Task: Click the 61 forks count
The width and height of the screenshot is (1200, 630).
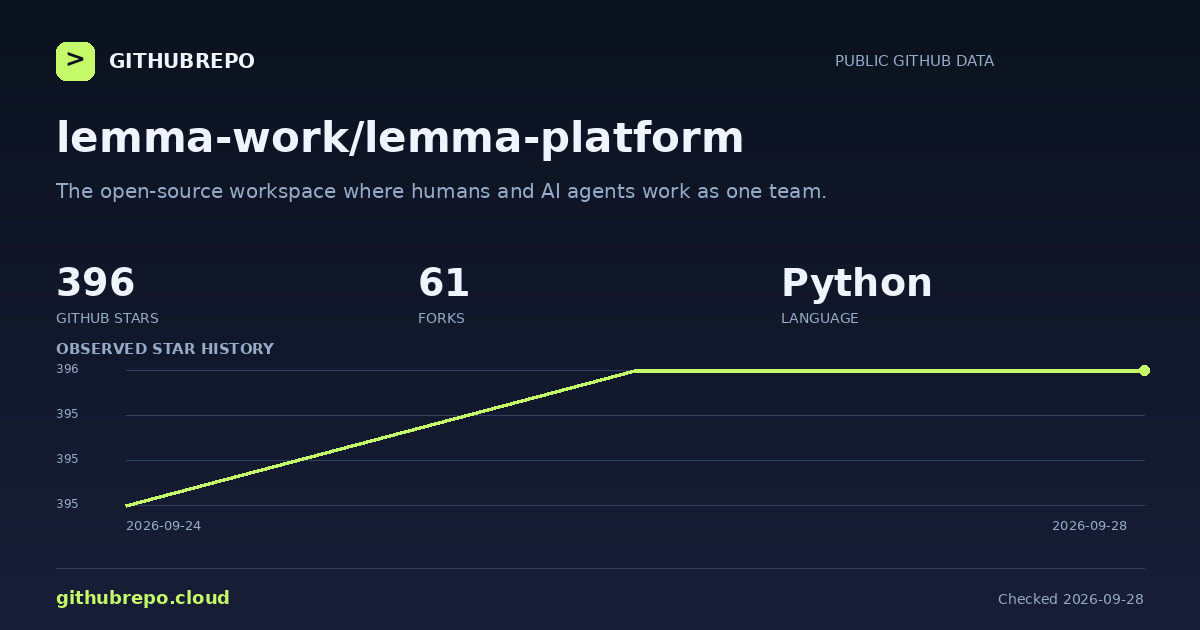Action: [444, 283]
